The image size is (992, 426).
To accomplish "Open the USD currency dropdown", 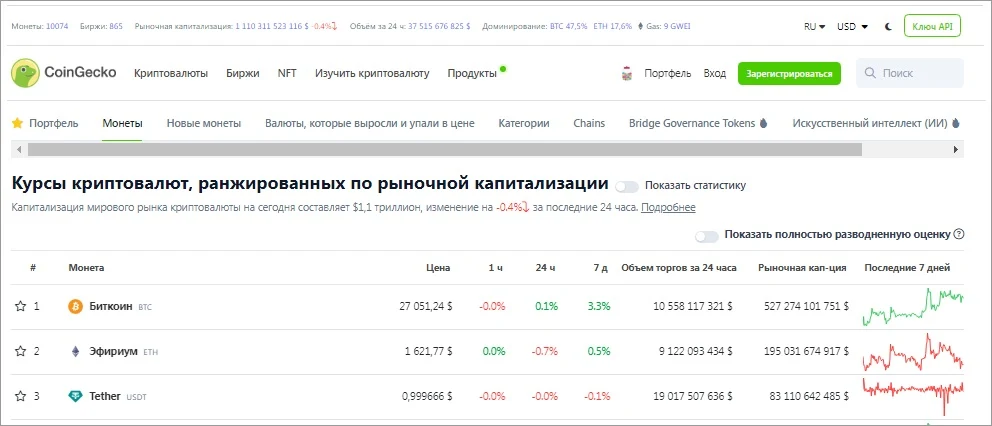I will tap(852, 27).
